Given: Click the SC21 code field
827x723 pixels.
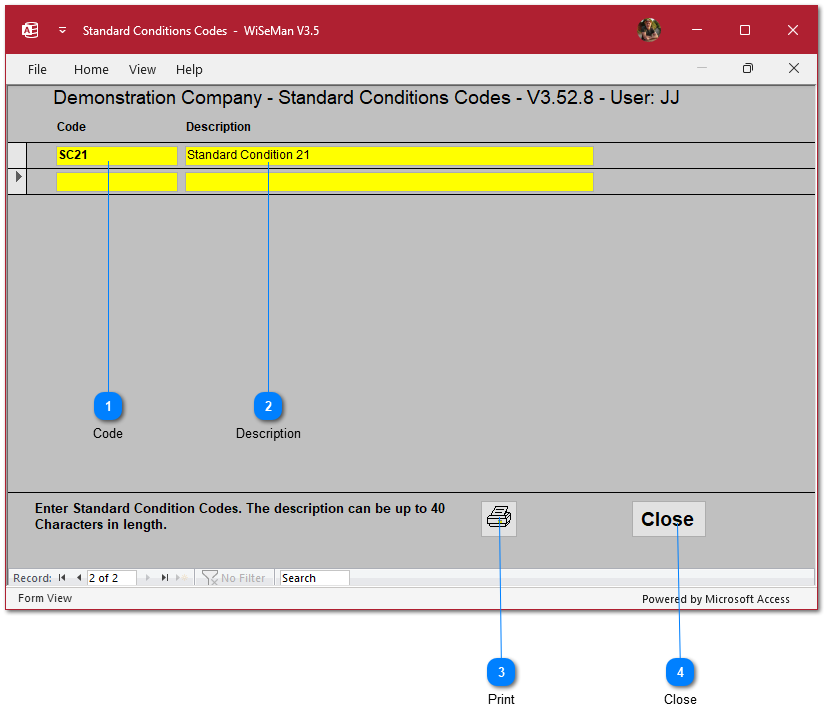Looking at the screenshot, I should 117,156.
